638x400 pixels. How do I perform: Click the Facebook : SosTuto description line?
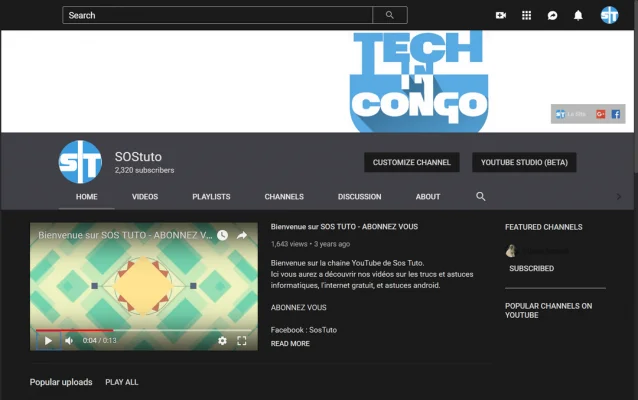[304, 330]
